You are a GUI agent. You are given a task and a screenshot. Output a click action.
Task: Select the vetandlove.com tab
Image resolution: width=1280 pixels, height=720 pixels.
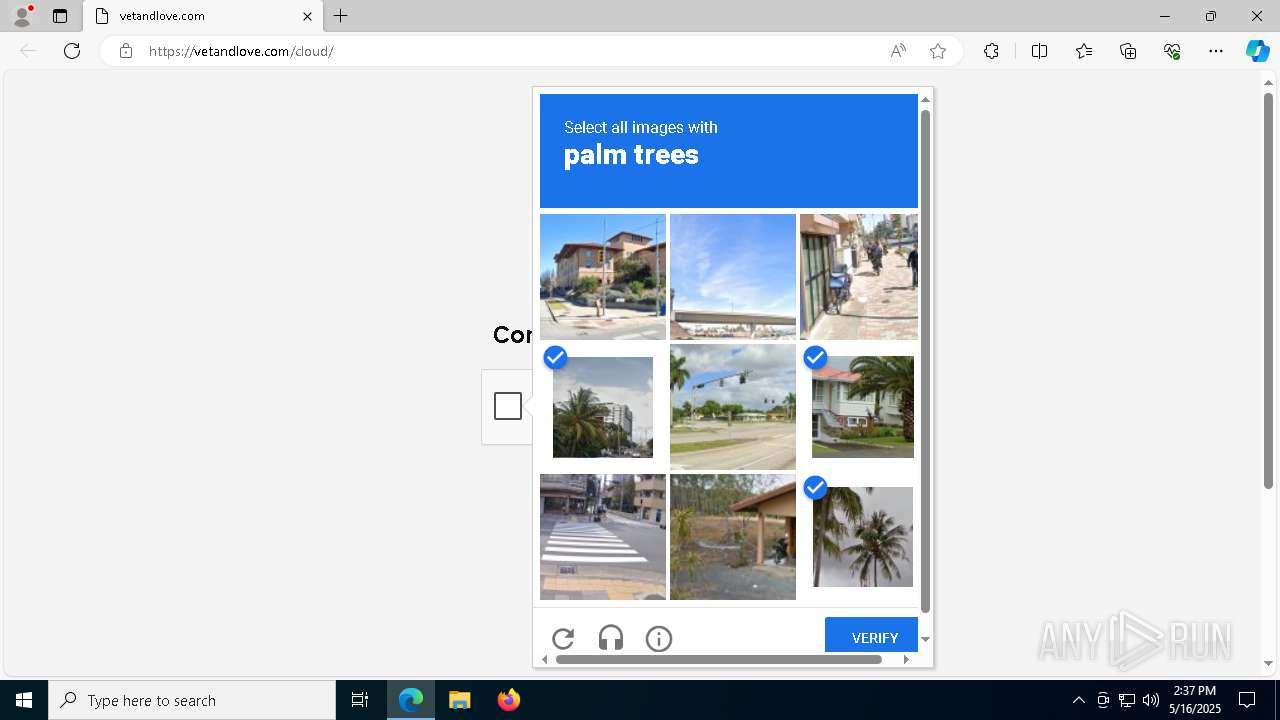203,16
